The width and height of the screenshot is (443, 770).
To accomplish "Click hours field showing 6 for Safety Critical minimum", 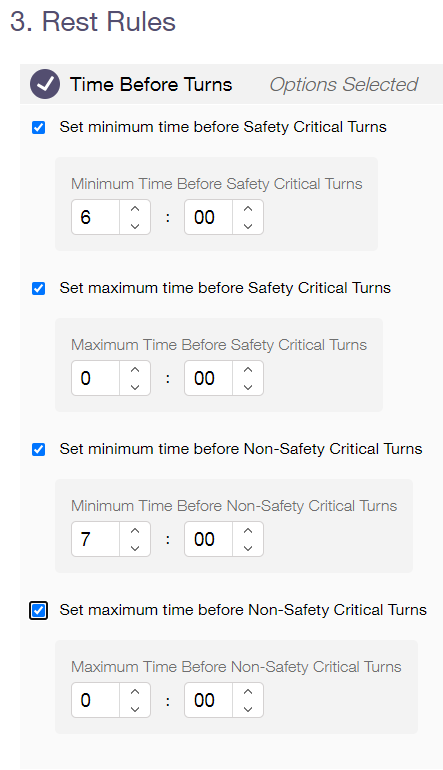I will pos(96,217).
